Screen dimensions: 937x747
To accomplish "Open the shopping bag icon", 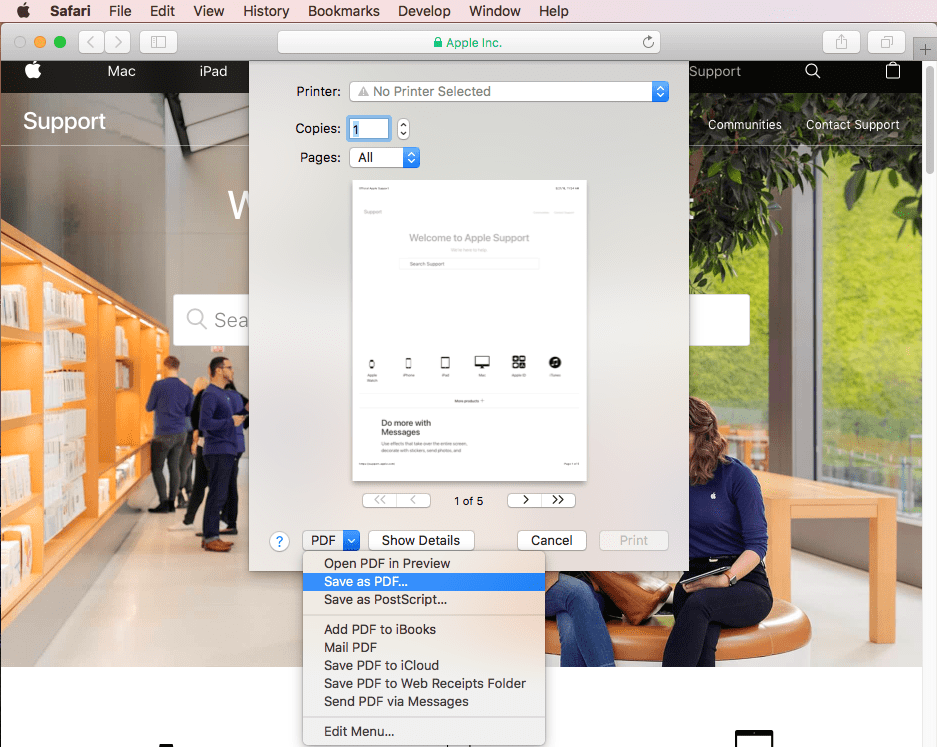I will pos(893,71).
